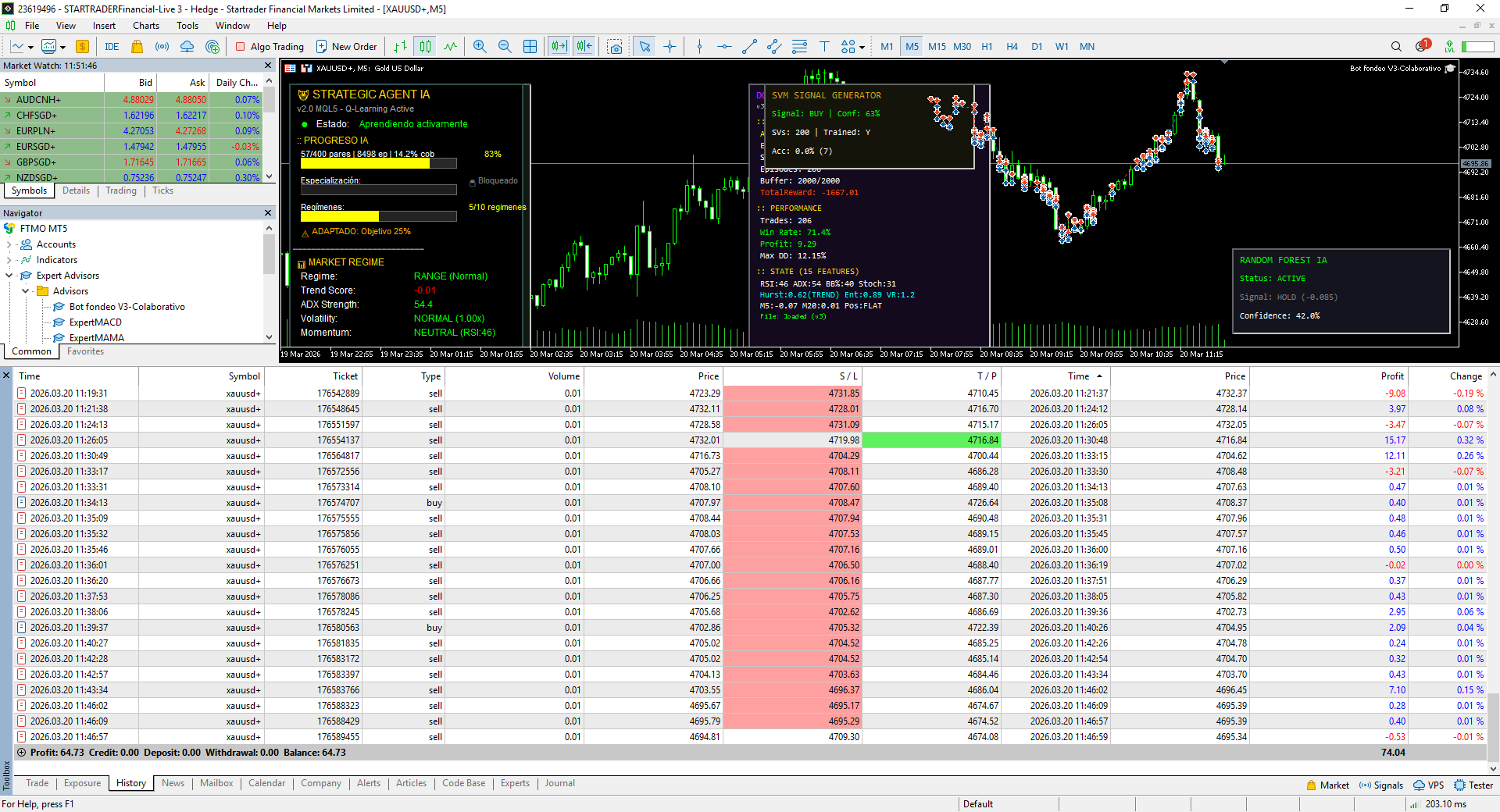Image resolution: width=1500 pixels, height=812 pixels.
Task: Select the text label drawing tool
Action: click(x=824, y=47)
